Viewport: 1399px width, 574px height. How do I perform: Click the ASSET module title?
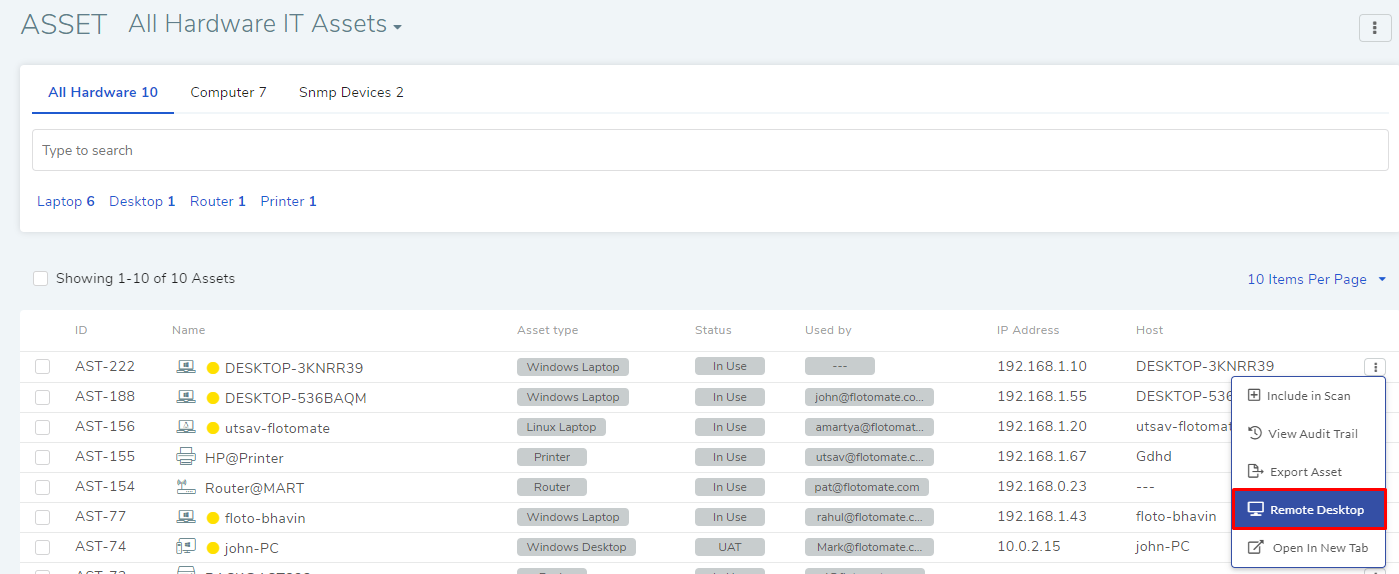64,24
